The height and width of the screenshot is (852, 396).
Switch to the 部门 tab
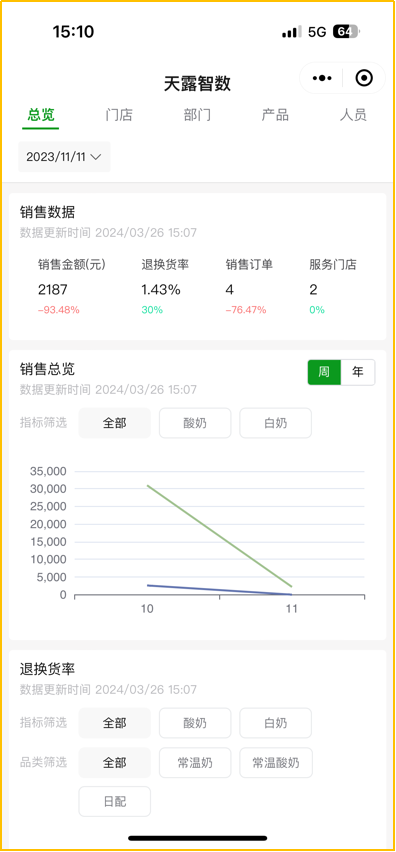pos(197,115)
